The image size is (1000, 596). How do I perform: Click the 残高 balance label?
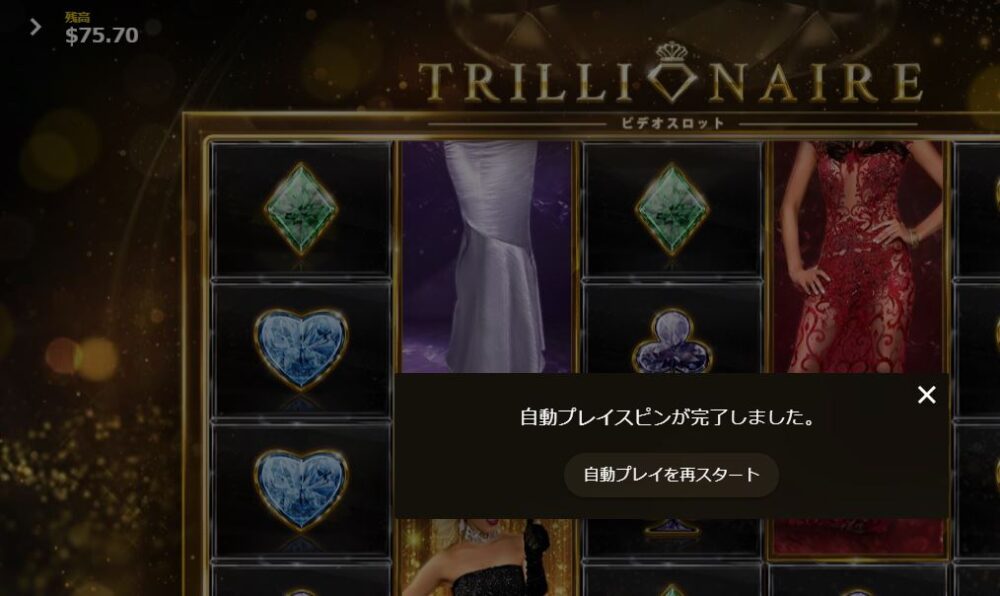pos(77,17)
